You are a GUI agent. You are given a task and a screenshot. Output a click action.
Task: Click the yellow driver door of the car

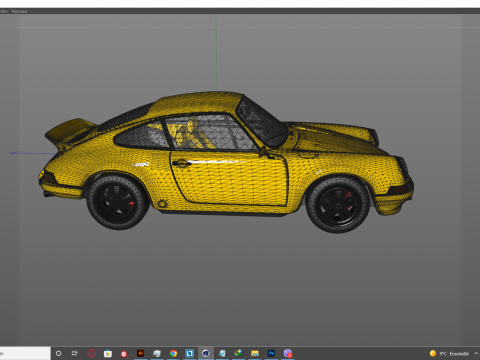tap(229, 177)
